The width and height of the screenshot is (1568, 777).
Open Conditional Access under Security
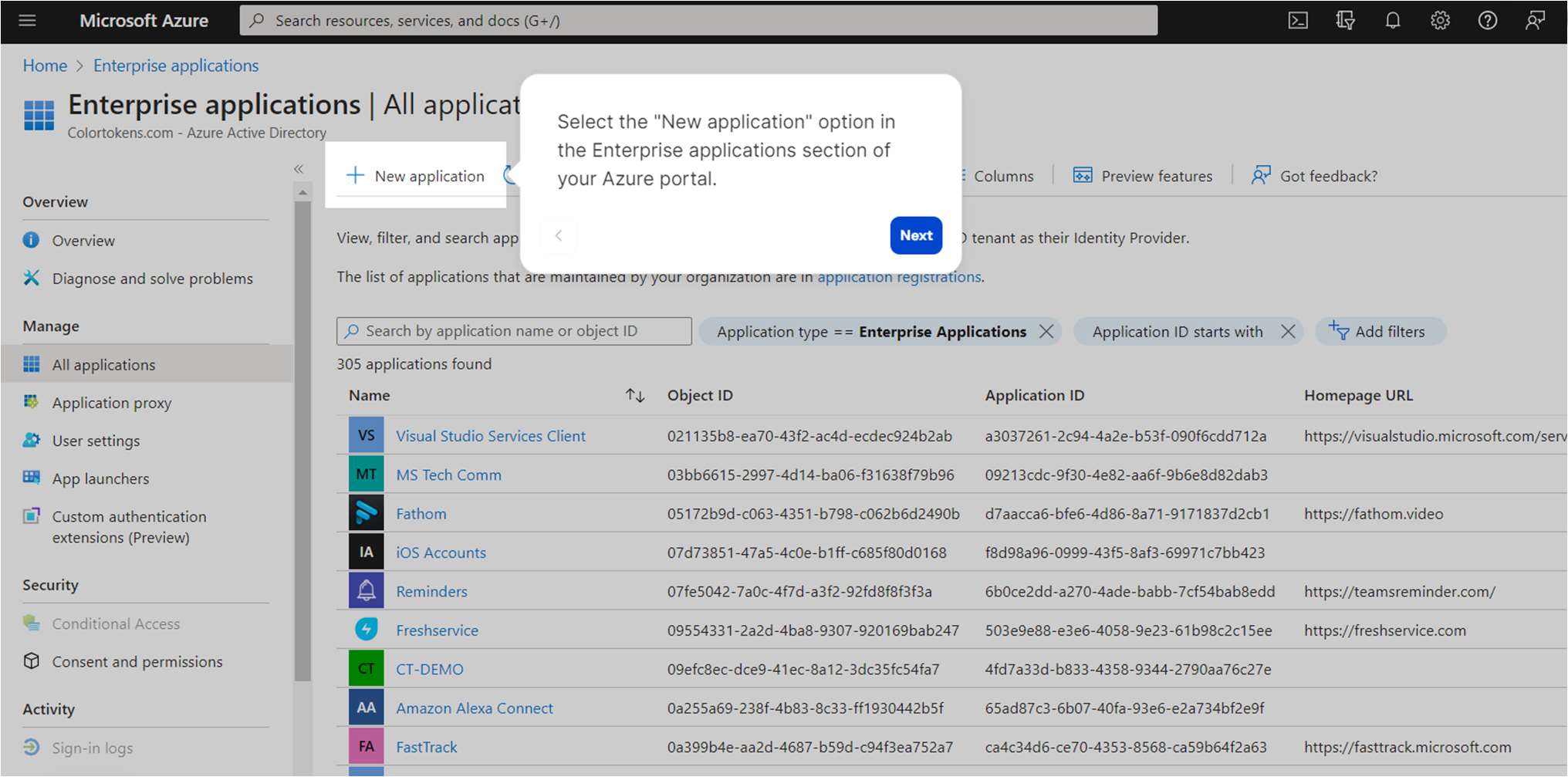click(116, 623)
